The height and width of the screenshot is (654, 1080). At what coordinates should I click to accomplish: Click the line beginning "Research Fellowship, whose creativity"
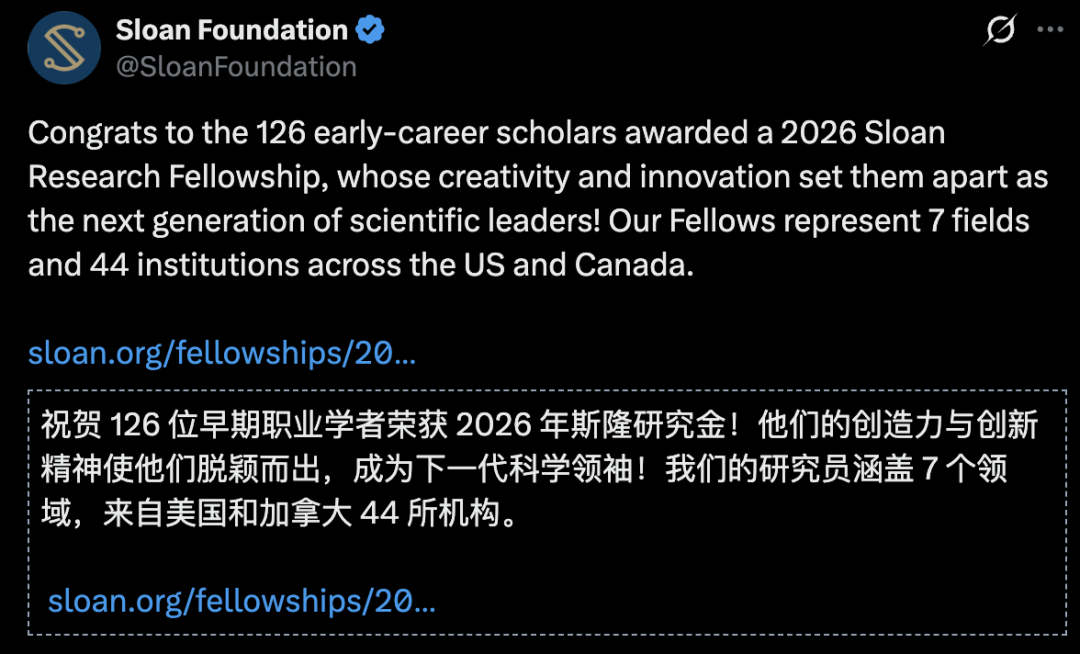coord(538,177)
